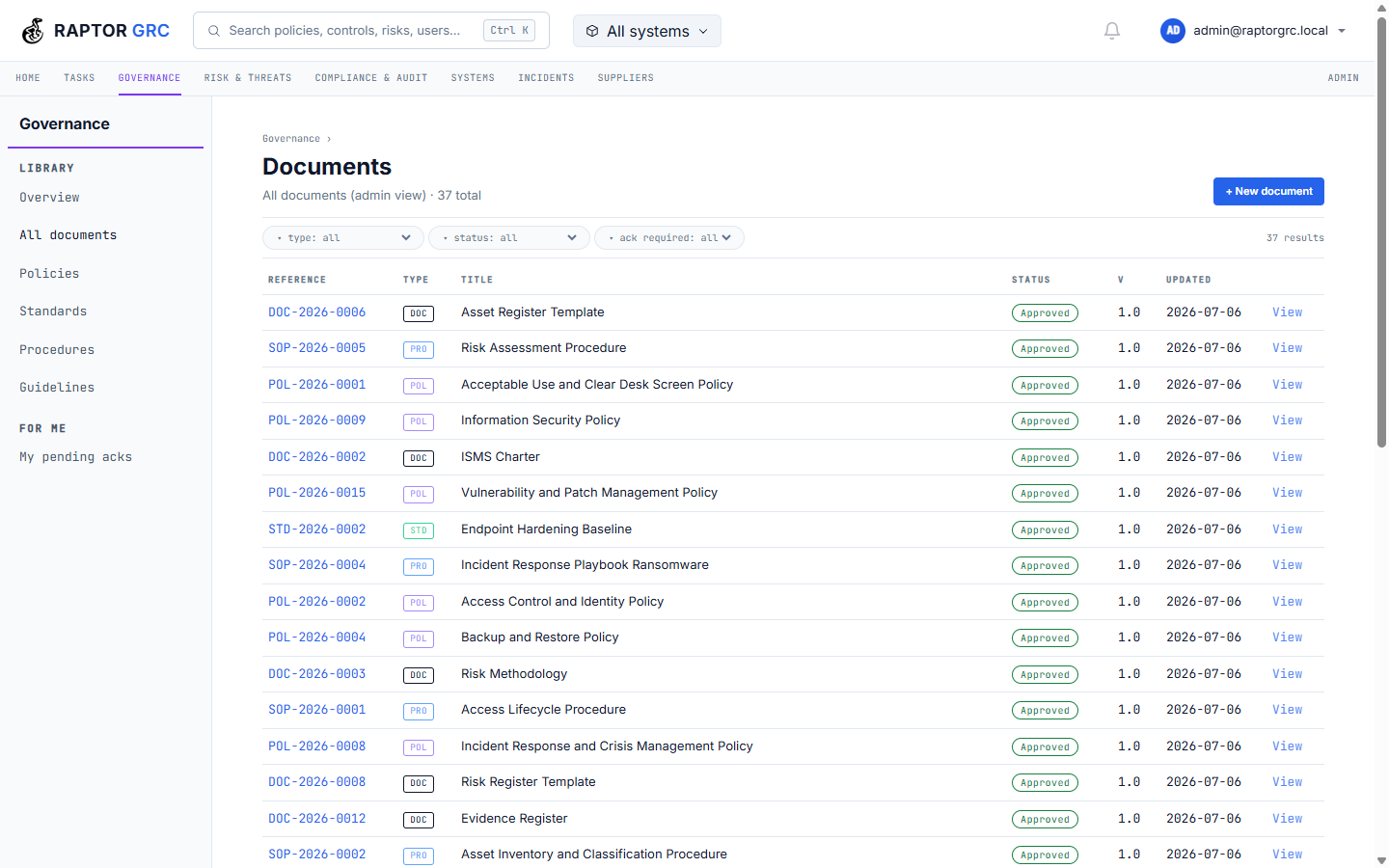Open reference POL-2026-0015
Screen dimensions: 1389x868
point(317,493)
